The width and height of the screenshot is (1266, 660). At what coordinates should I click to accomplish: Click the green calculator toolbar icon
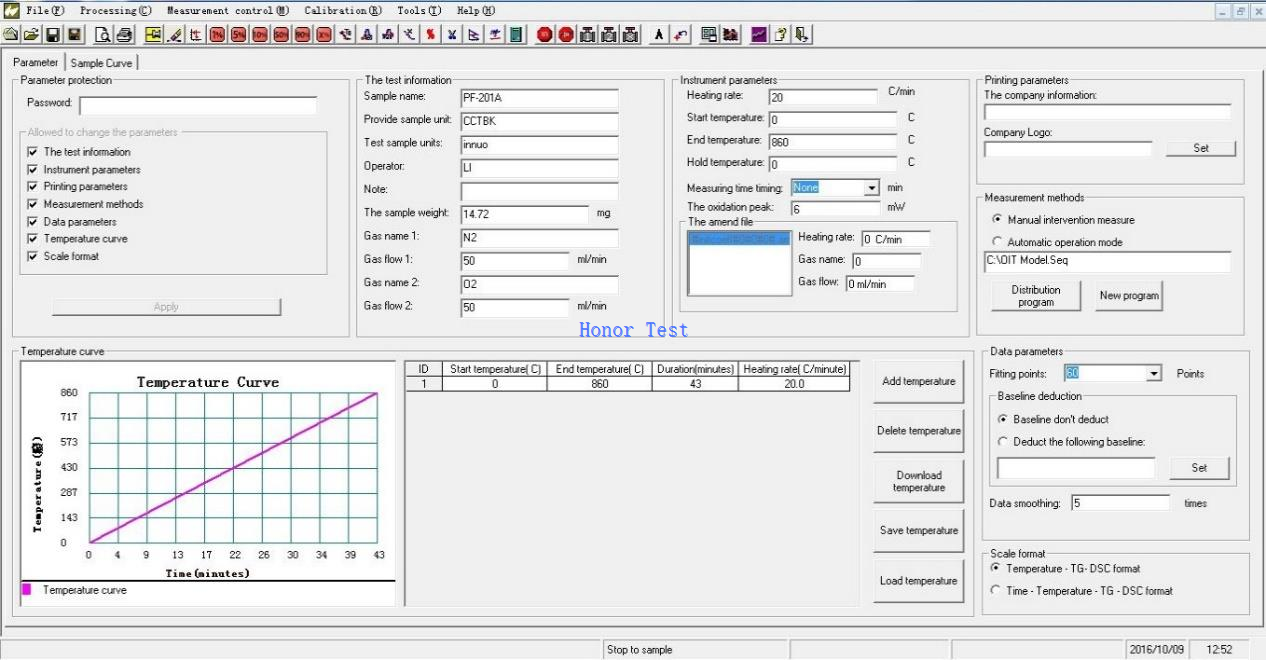tap(516, 35)
